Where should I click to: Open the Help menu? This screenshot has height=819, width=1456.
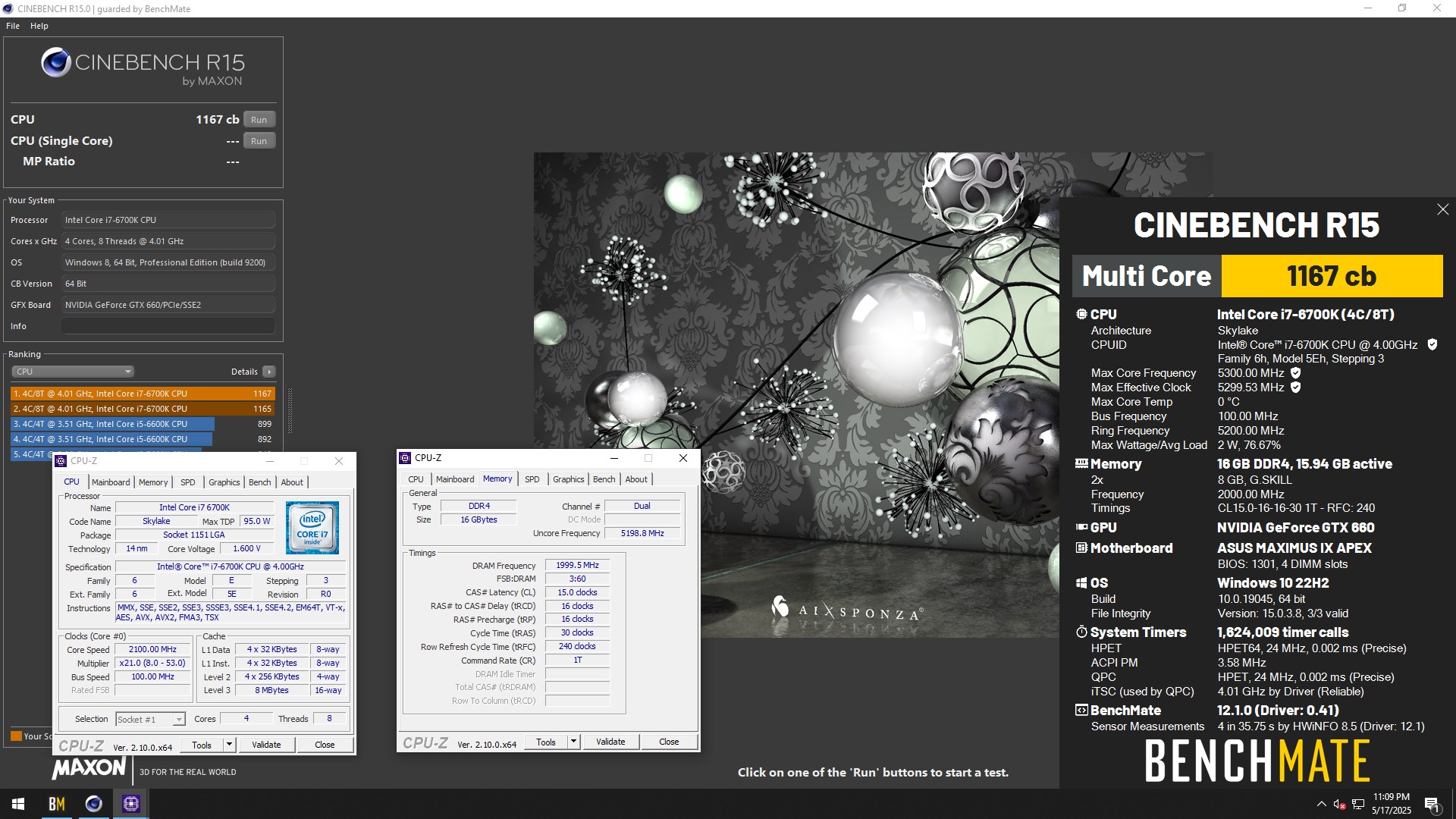39,26
